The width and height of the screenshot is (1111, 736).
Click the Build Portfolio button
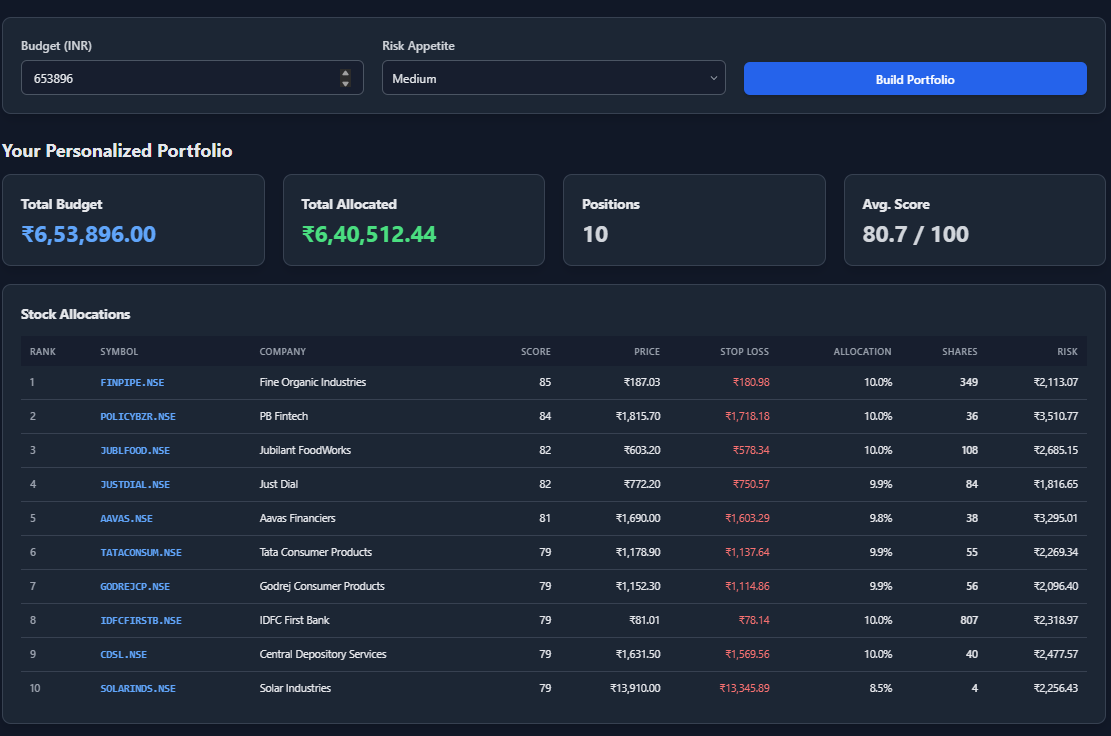pos(914,77)
